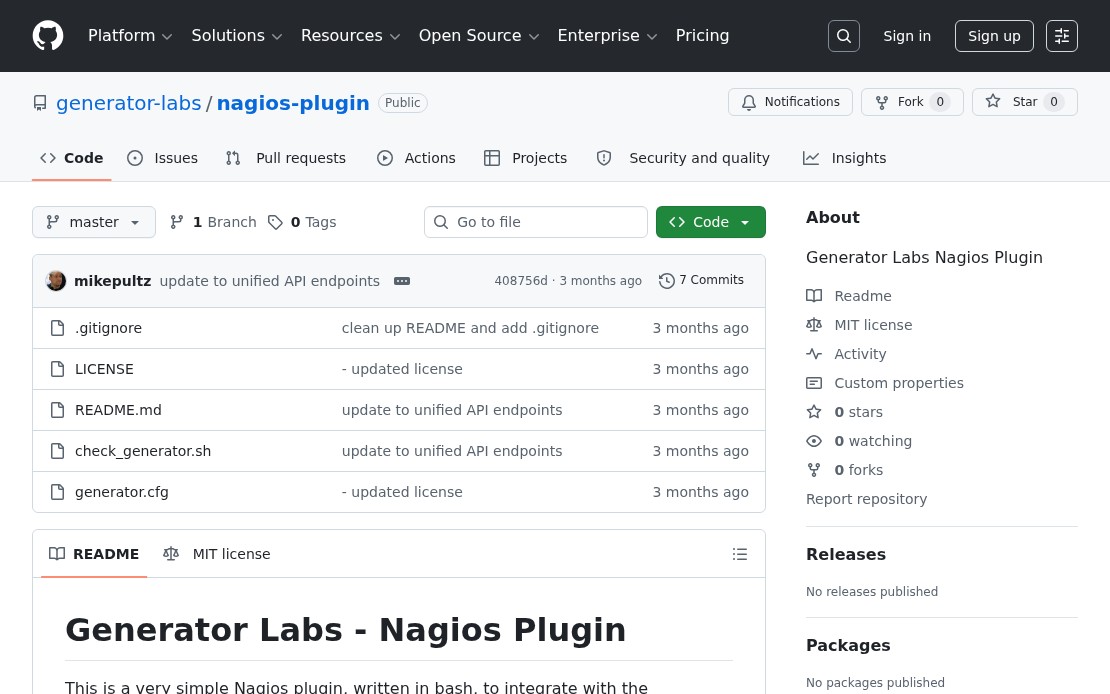This screenshot has width=1110, height=694.
Task: Click the Fork count badge showing 0
Action: pyautogui.click(x=939, y=102)
